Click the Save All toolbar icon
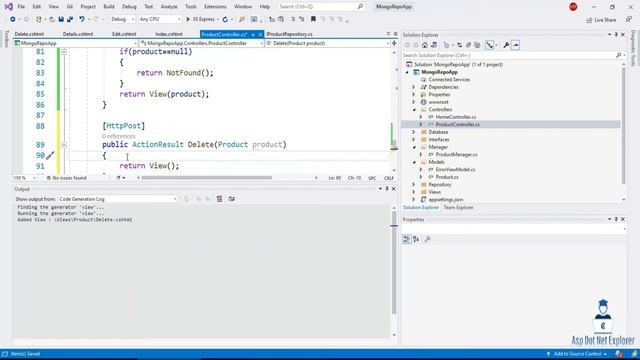 click(70, 19)
